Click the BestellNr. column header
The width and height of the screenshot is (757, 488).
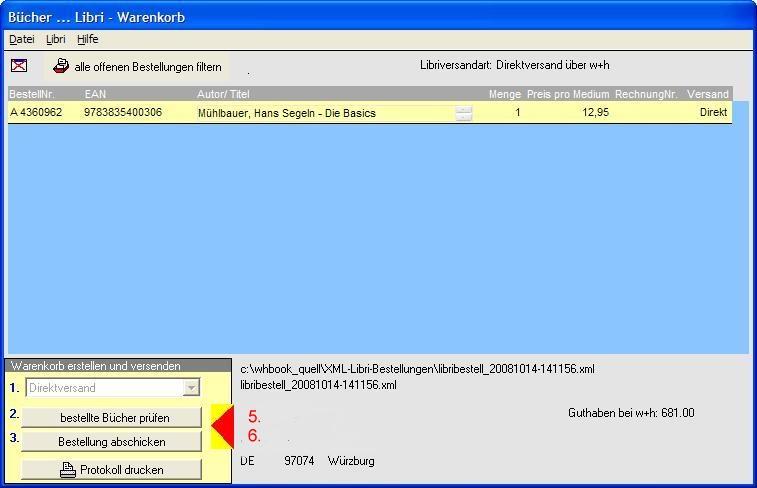coord(32,94)
